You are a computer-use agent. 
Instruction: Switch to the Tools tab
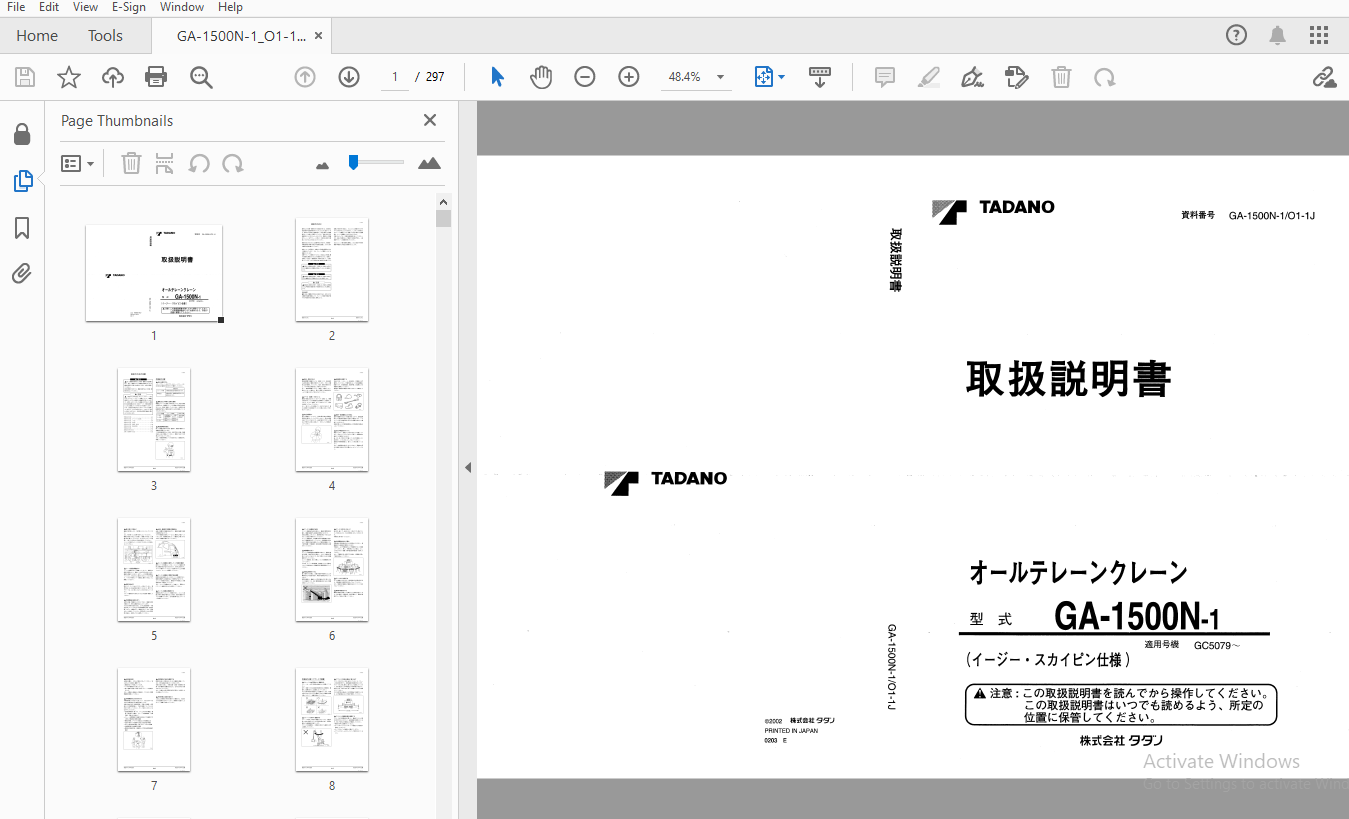tap(105, 36)
